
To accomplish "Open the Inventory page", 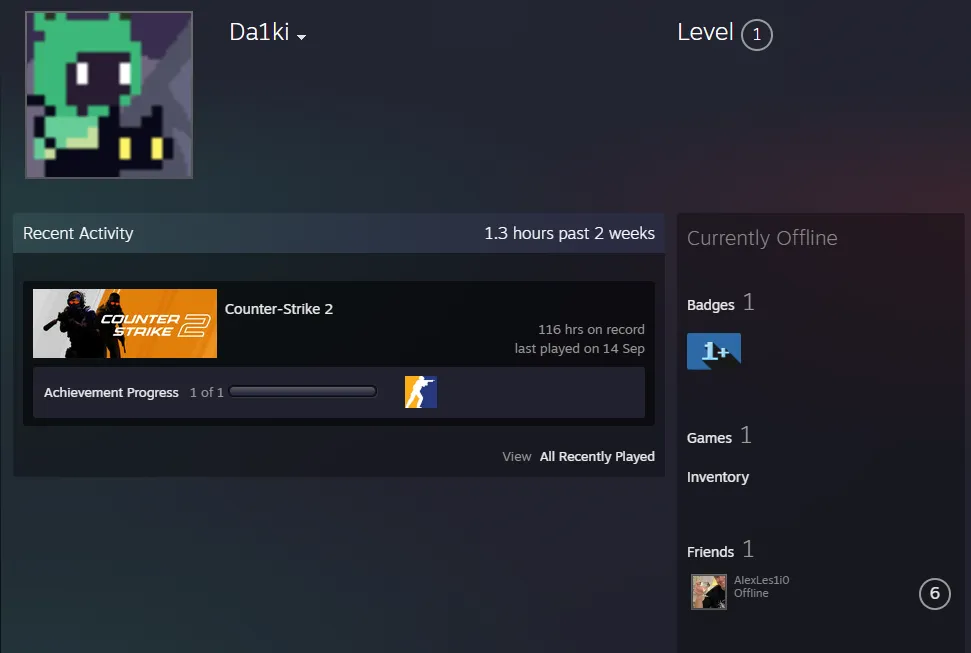I will (x=718, y=477).
